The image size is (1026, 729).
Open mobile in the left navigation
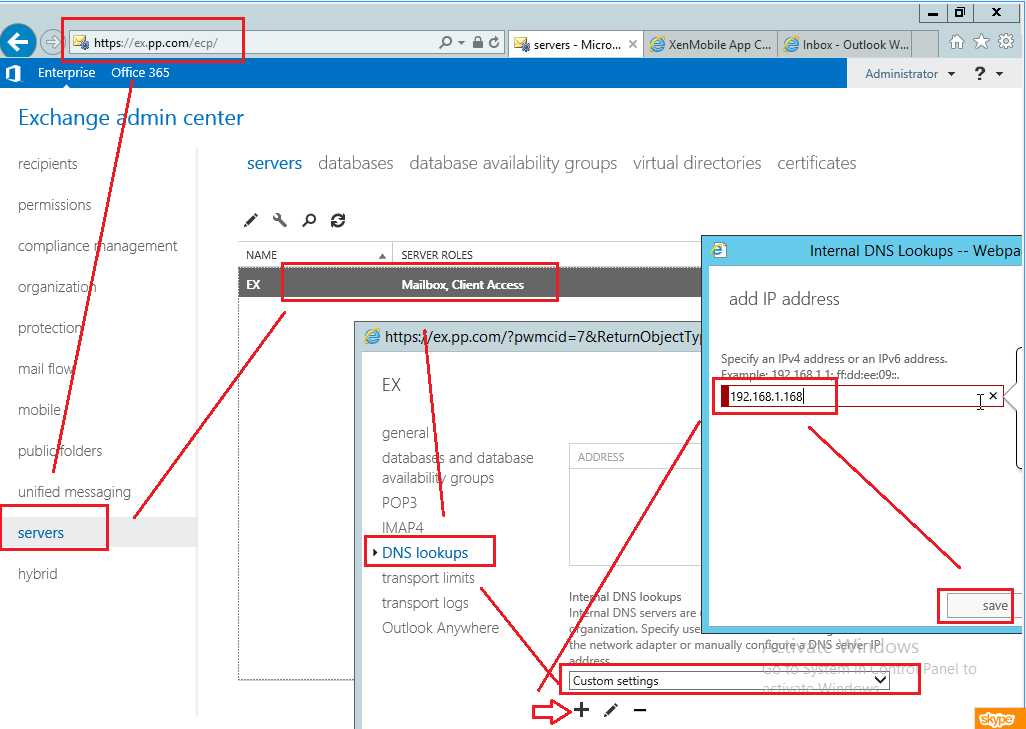[x=39, y=410]
